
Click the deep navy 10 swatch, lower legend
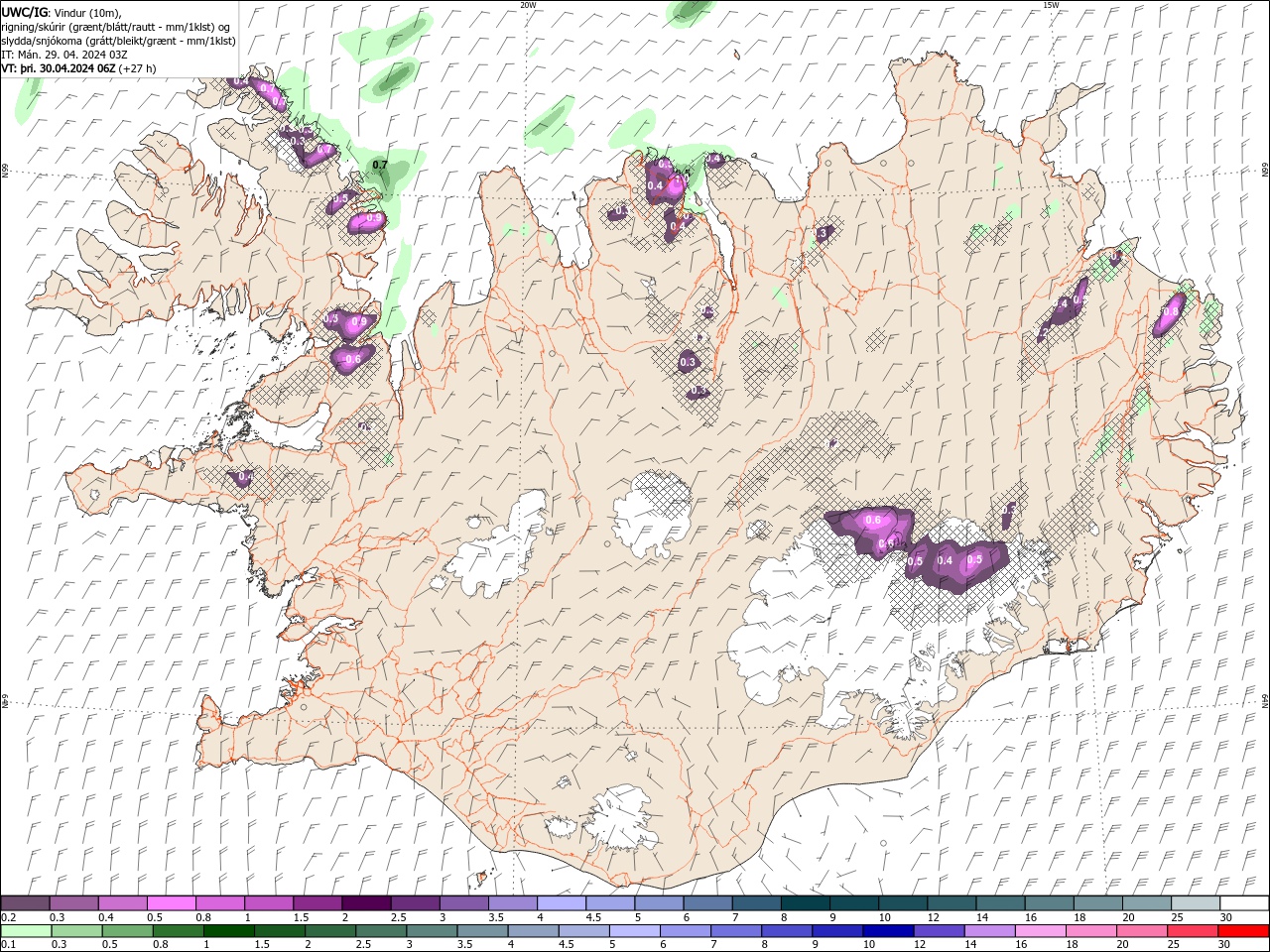pos(887,931)
